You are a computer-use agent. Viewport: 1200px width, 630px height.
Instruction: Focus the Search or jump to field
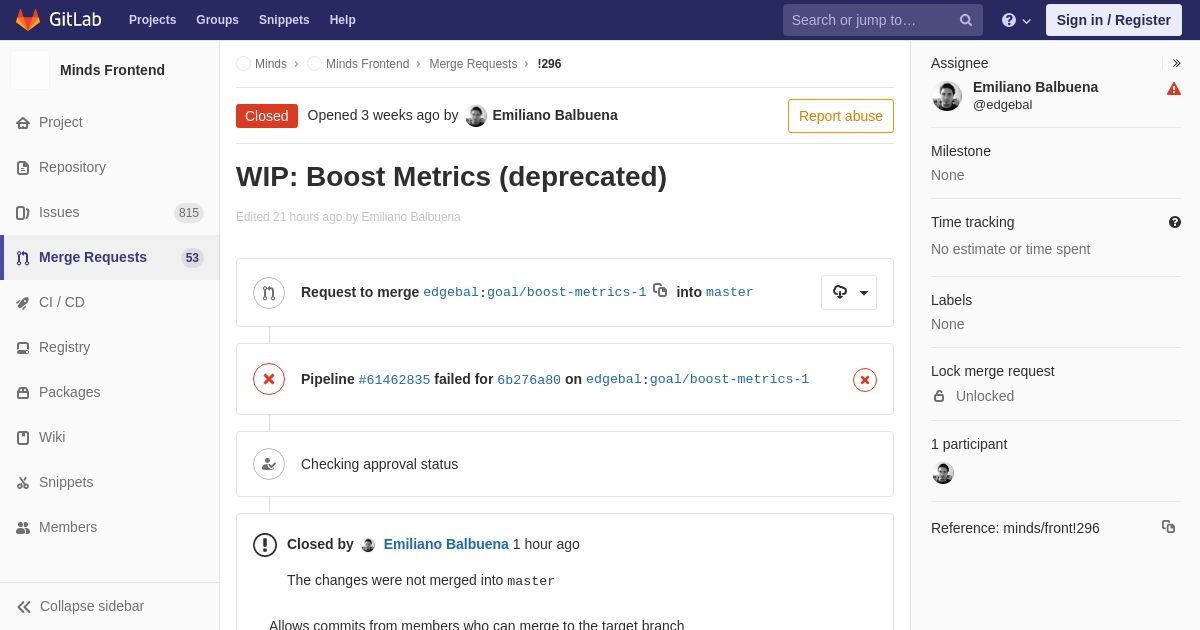coord(882,20)
